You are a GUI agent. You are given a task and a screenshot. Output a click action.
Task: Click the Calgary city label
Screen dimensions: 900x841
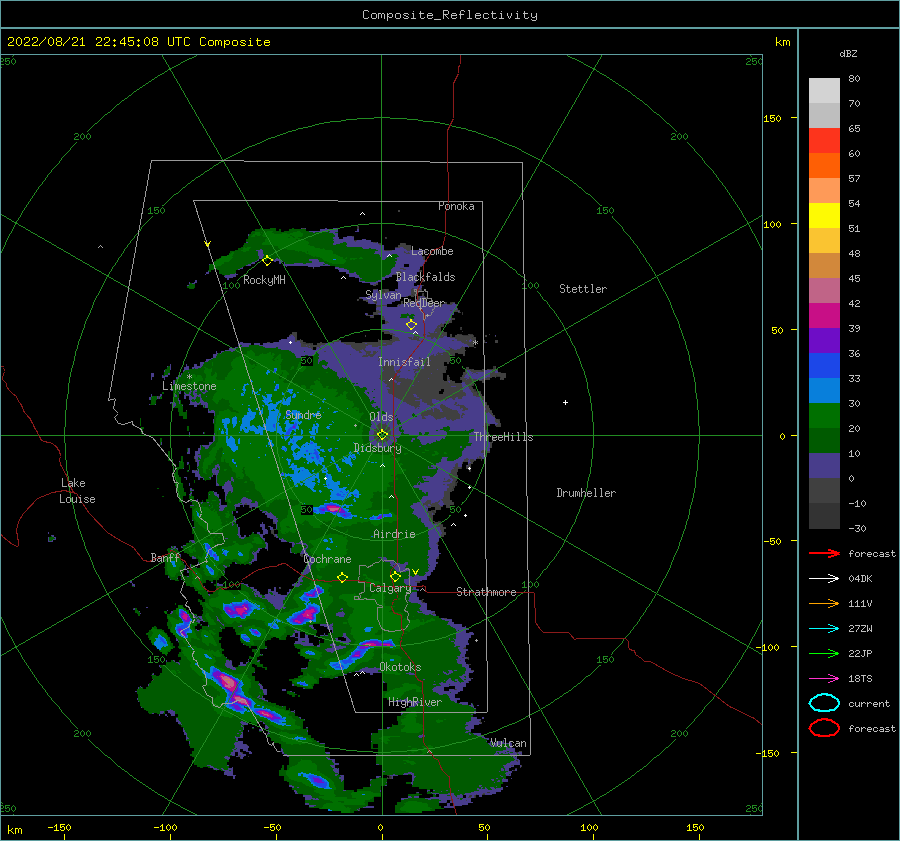coord(390,588)
